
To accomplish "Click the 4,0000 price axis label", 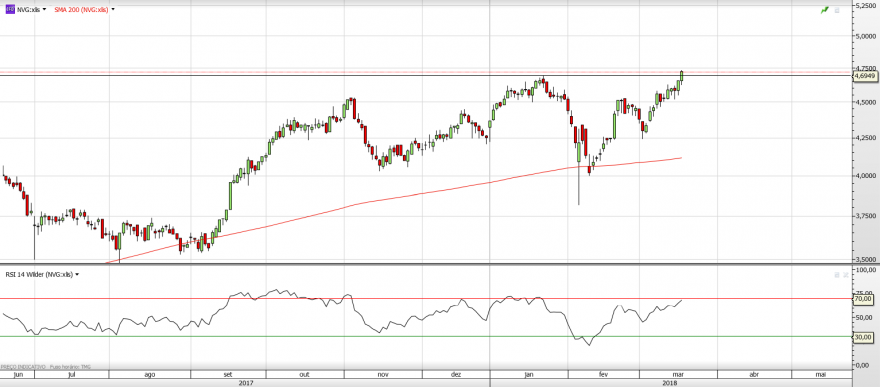I will [x=865, y=176].
